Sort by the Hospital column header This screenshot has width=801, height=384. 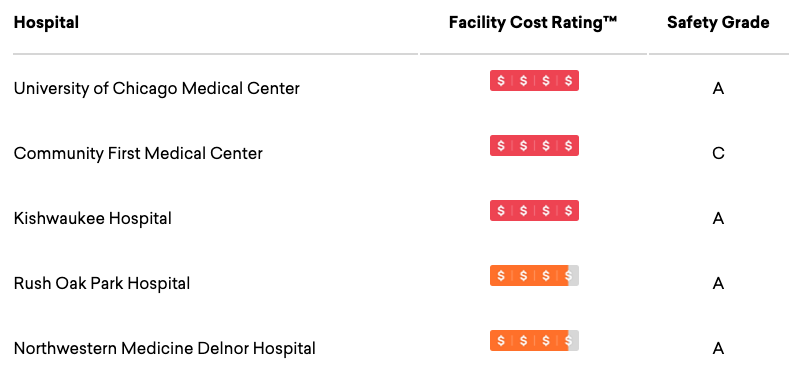46,22
